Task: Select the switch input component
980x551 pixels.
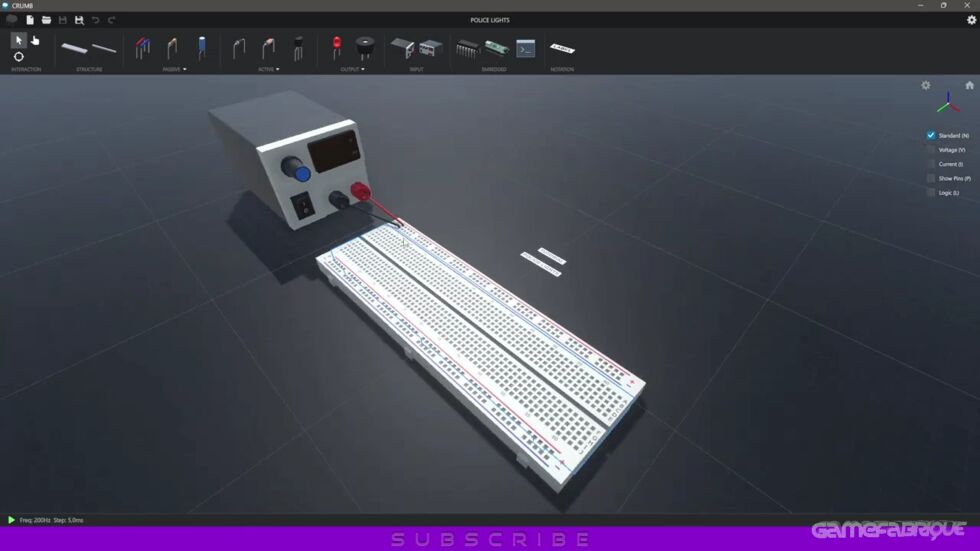Action: point(402,48)
